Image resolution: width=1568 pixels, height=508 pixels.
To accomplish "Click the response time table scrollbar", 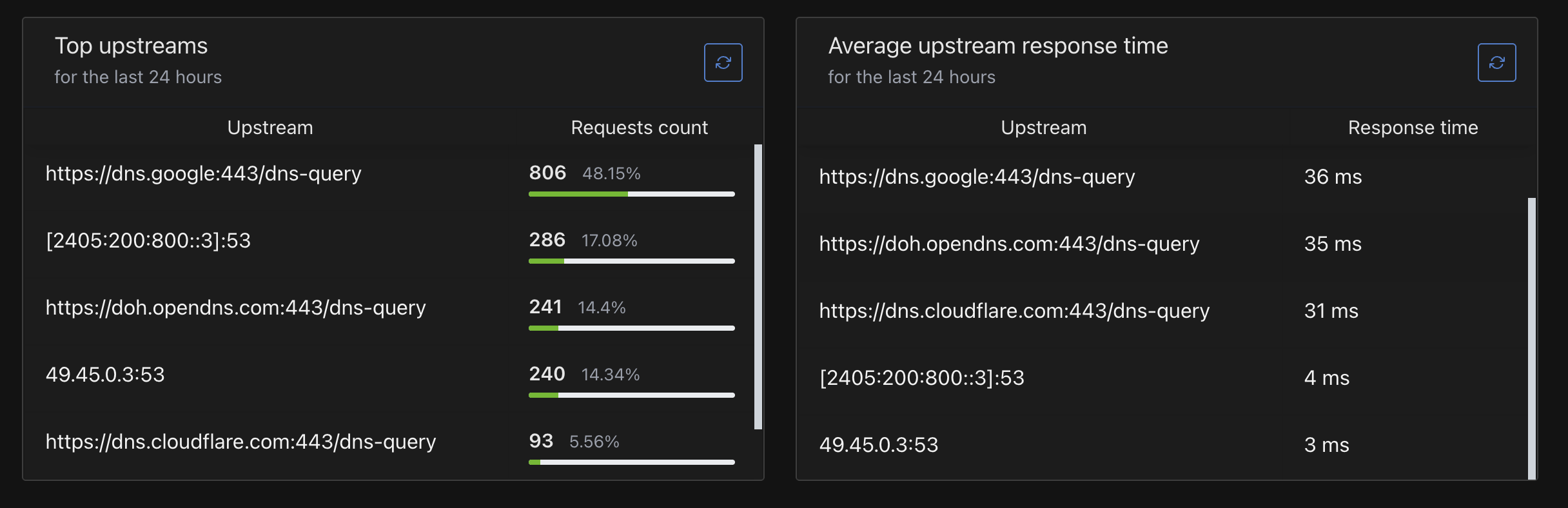I will click(x=1532, y=338).
